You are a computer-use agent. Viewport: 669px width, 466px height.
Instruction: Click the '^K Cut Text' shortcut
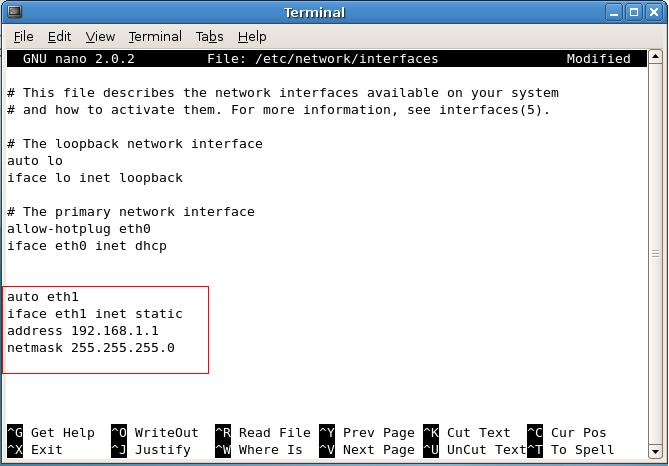pyautogui.click(x=467, y=433)
